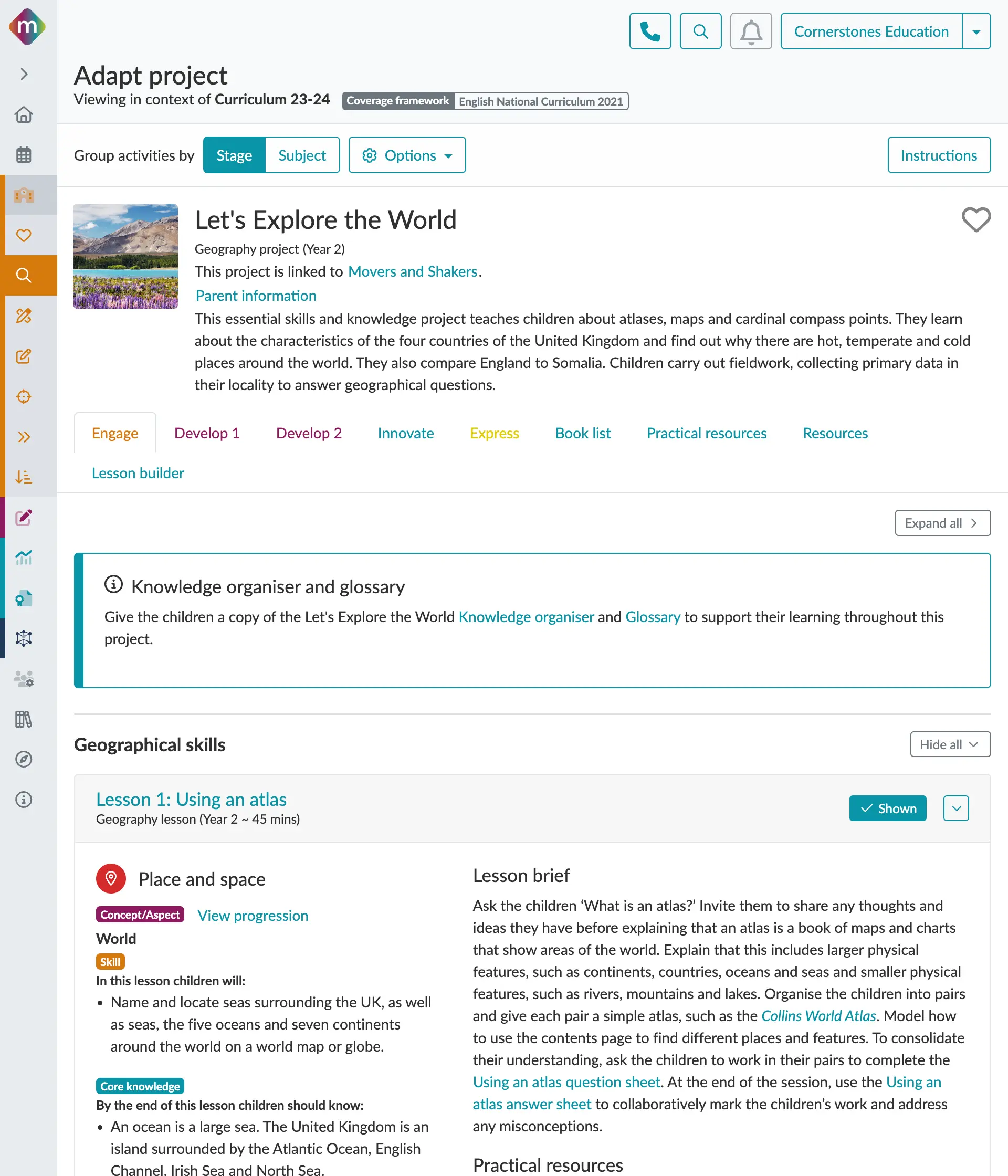Image resolution: width=1008 pixels, height=1176 pixels.
Task: Click the Place and space red pin badge
Action: (x=111, y=879)
